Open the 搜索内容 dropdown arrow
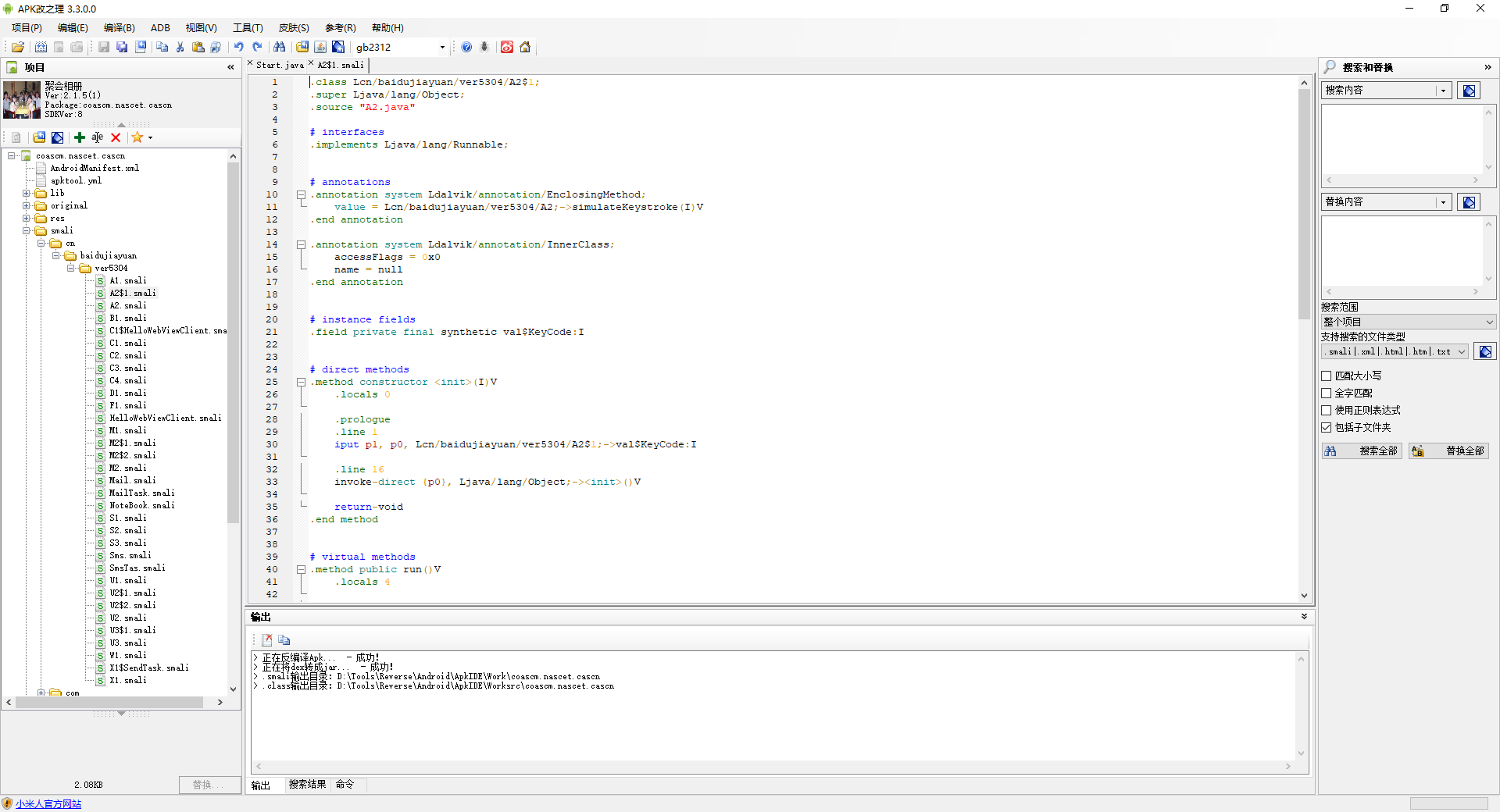 pyautogui.click(x=1443, y=91)
